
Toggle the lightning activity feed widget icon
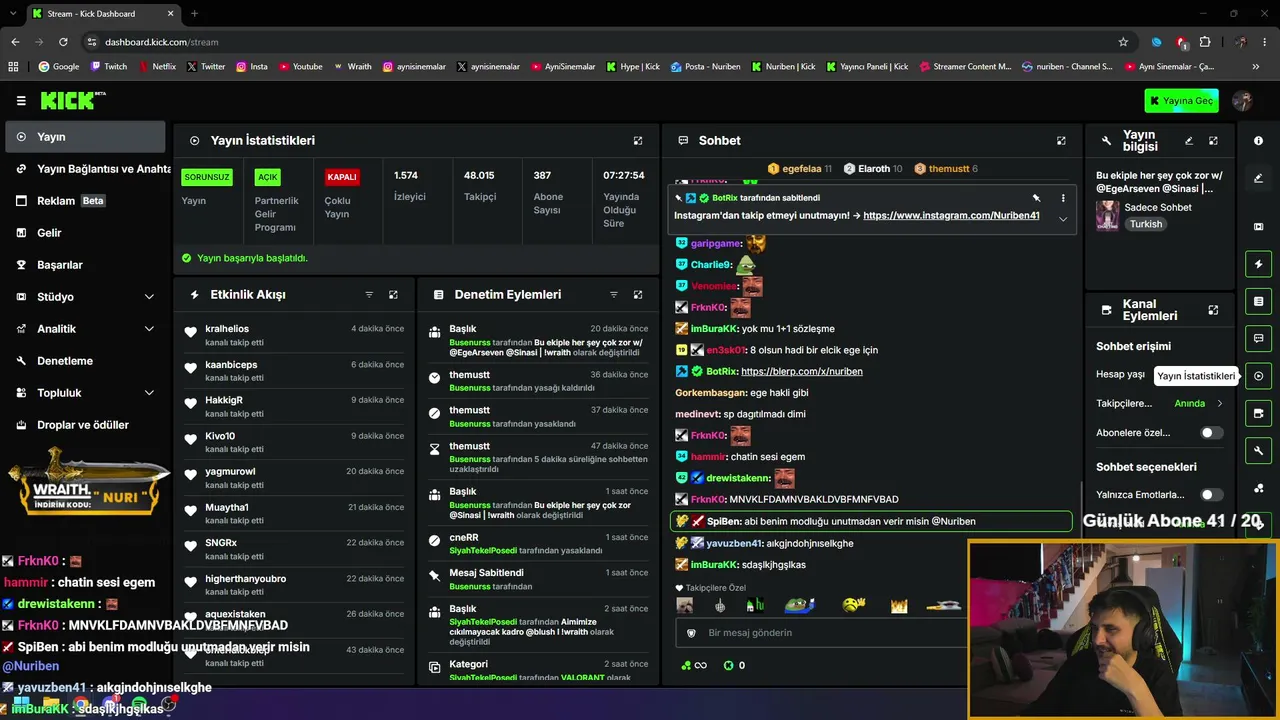pos(1258,264)
